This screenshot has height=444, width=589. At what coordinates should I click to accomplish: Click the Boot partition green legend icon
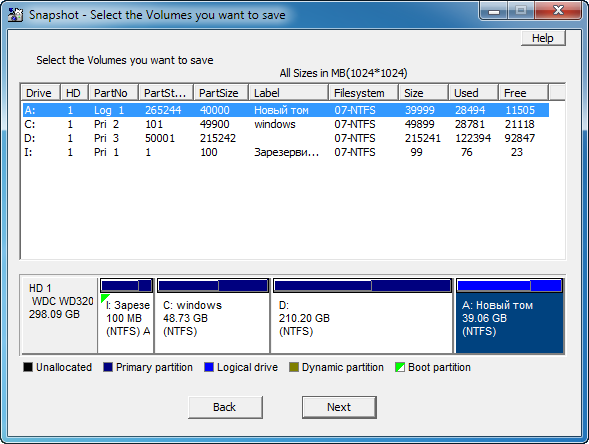click(400, 367)
